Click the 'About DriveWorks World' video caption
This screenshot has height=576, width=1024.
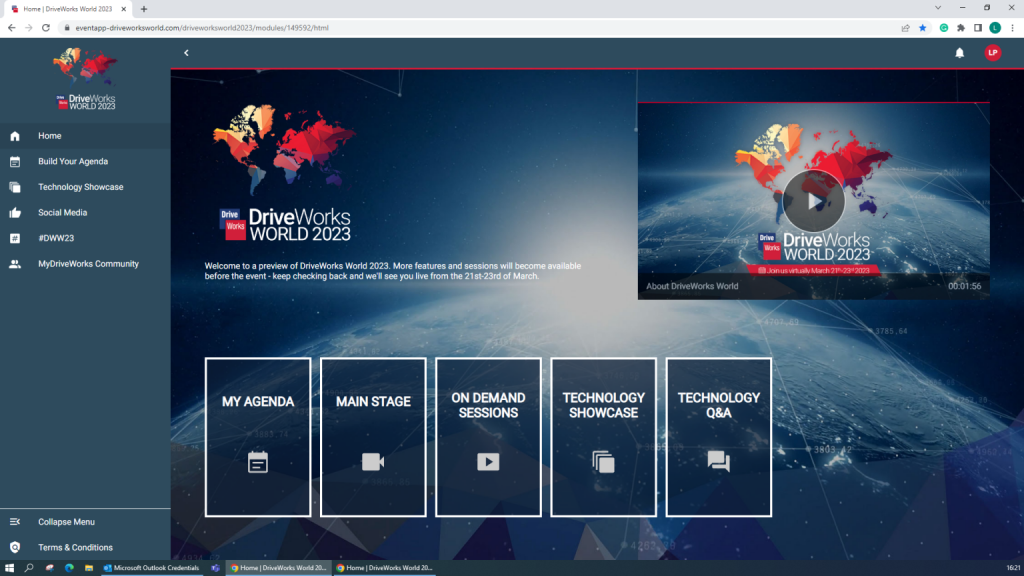coord(692,286)
